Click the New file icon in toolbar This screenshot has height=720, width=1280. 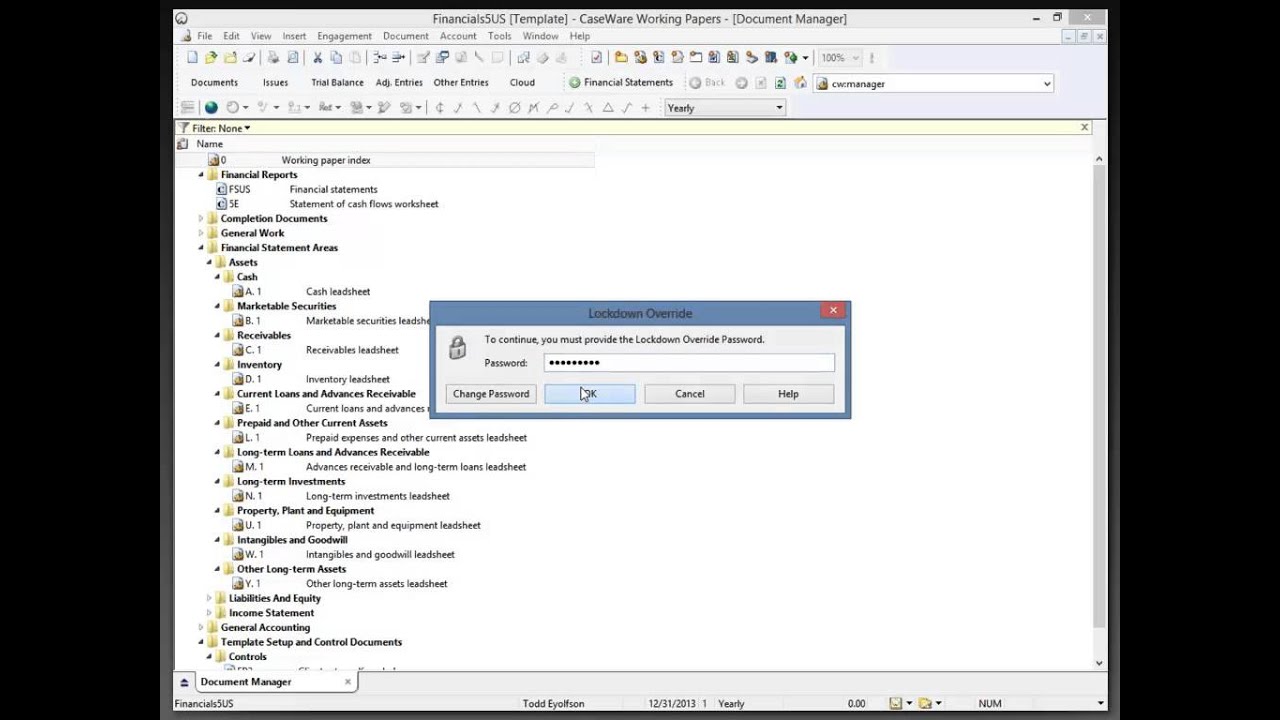[x=192, y=58]
